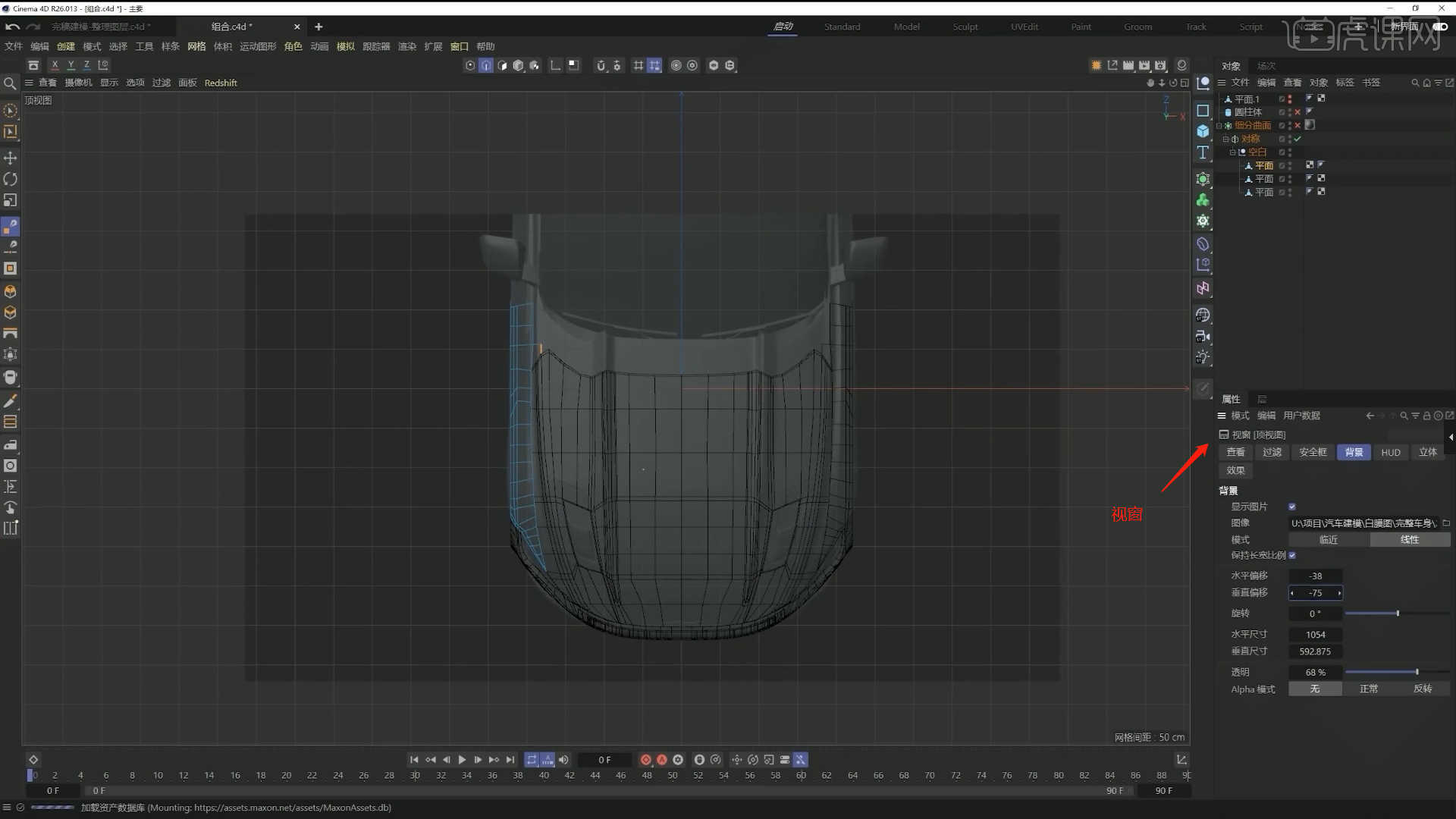Toggle the 显示图片 checkbox
The width and height of the screenshot is (1456, 819).
point(1292,507)
